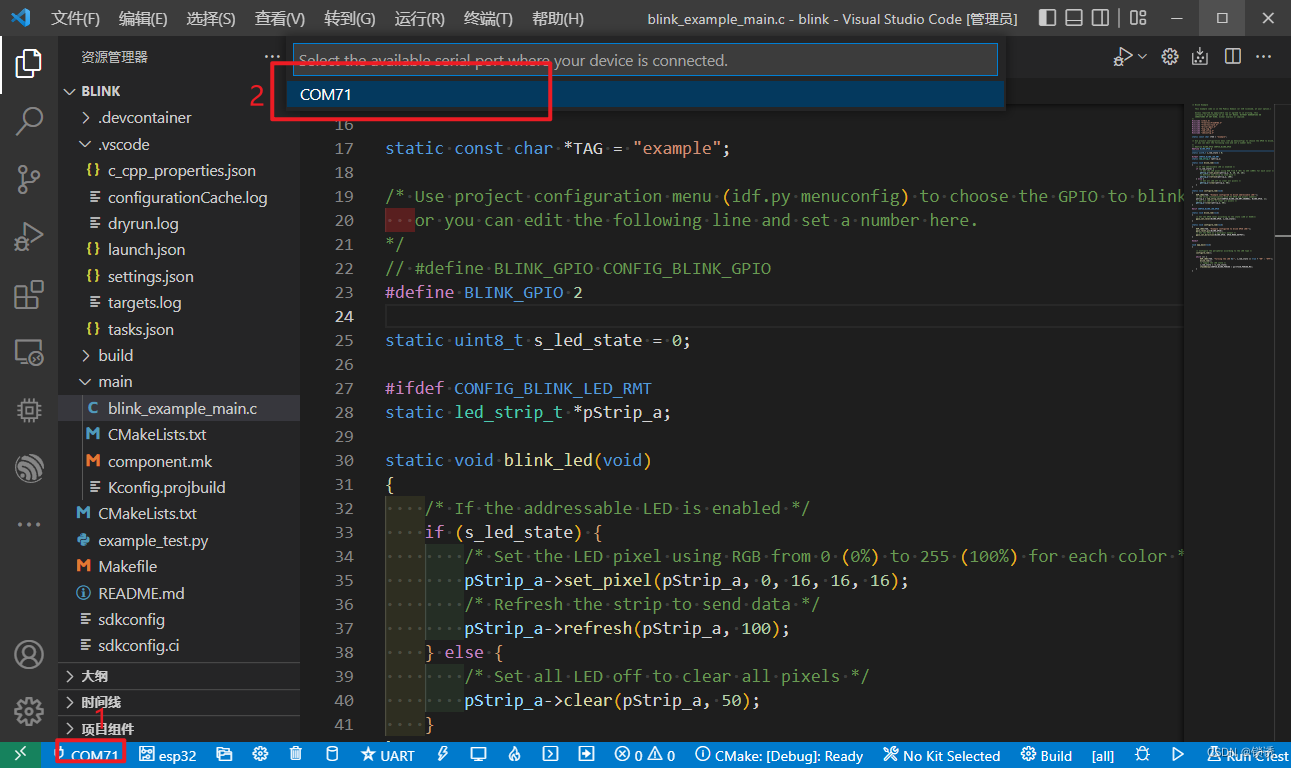Click the full clean trash icon in status bar

(296, 755)
